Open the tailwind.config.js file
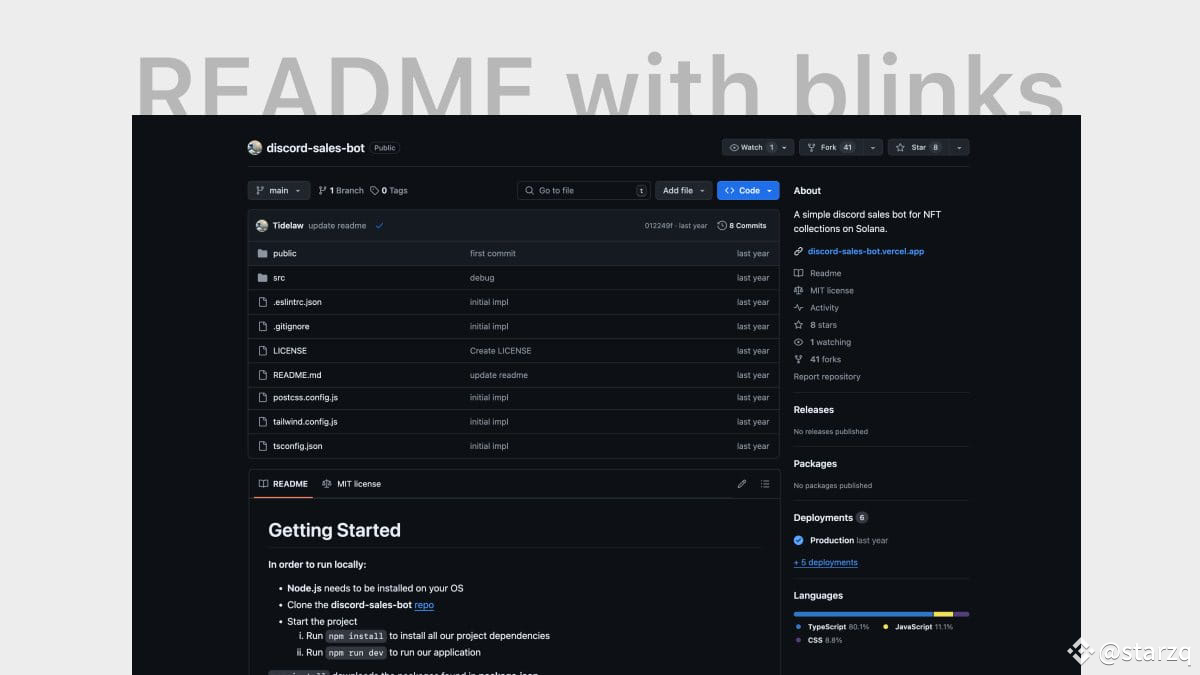The width and height of the screenshot is (1200, 675). click(x=305, y=422)
